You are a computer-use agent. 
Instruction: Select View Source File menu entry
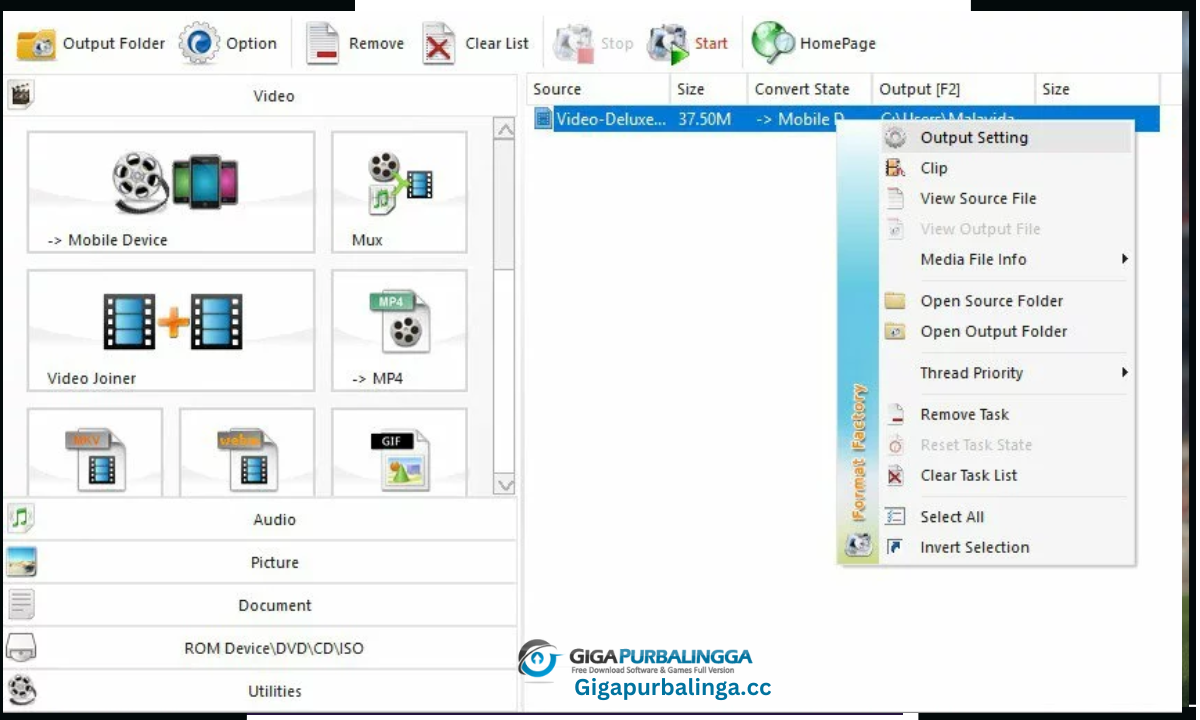(1006, 198)
